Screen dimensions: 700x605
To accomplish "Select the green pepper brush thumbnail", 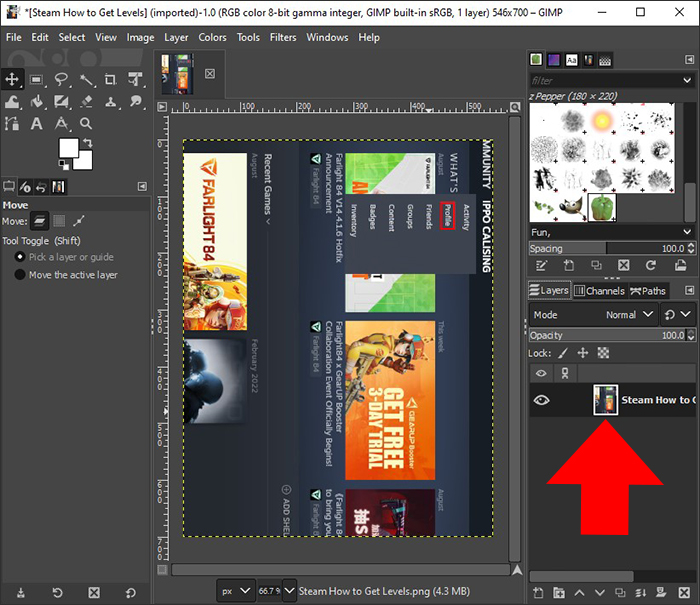I will pos(602,206).
